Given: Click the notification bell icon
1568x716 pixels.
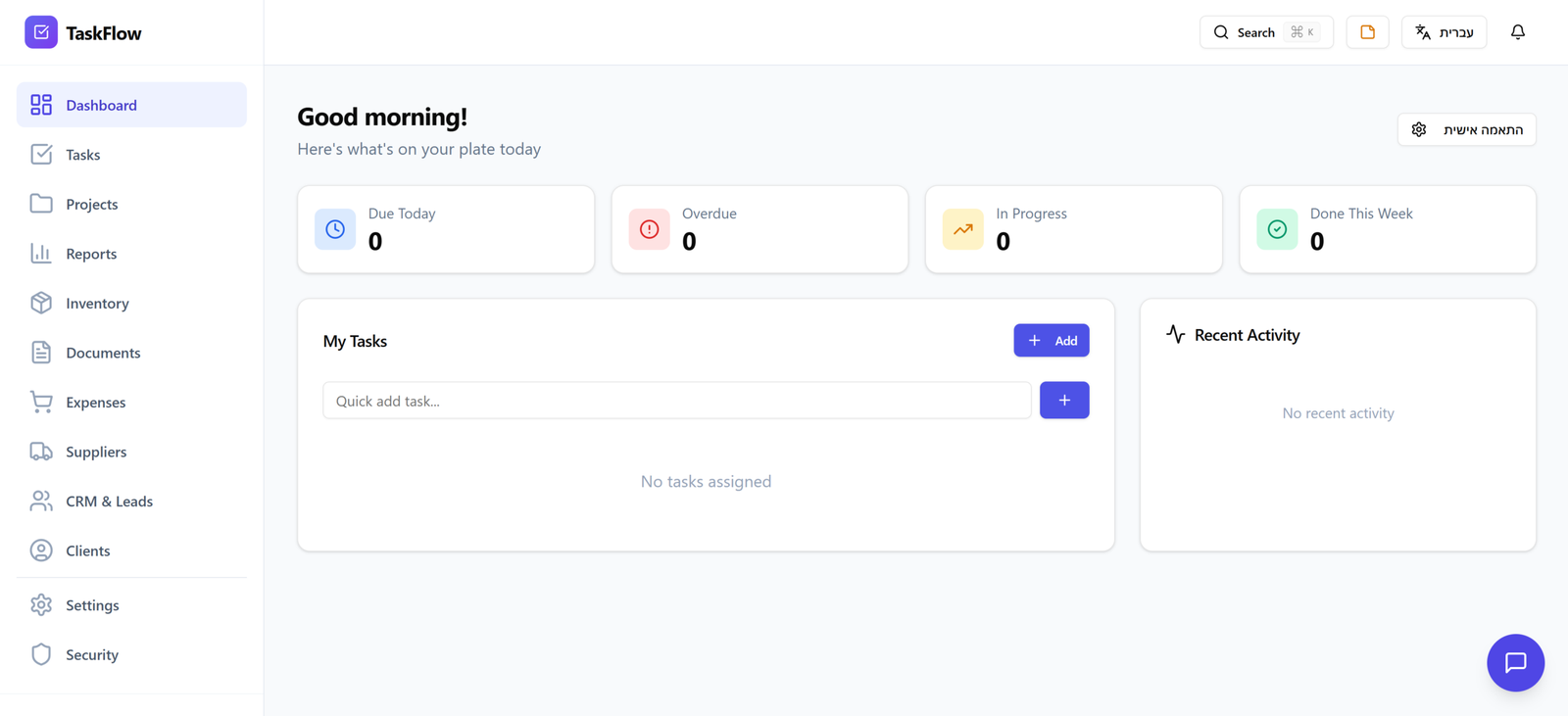Looking at the screenshot, I should (x=1517, y=32).
